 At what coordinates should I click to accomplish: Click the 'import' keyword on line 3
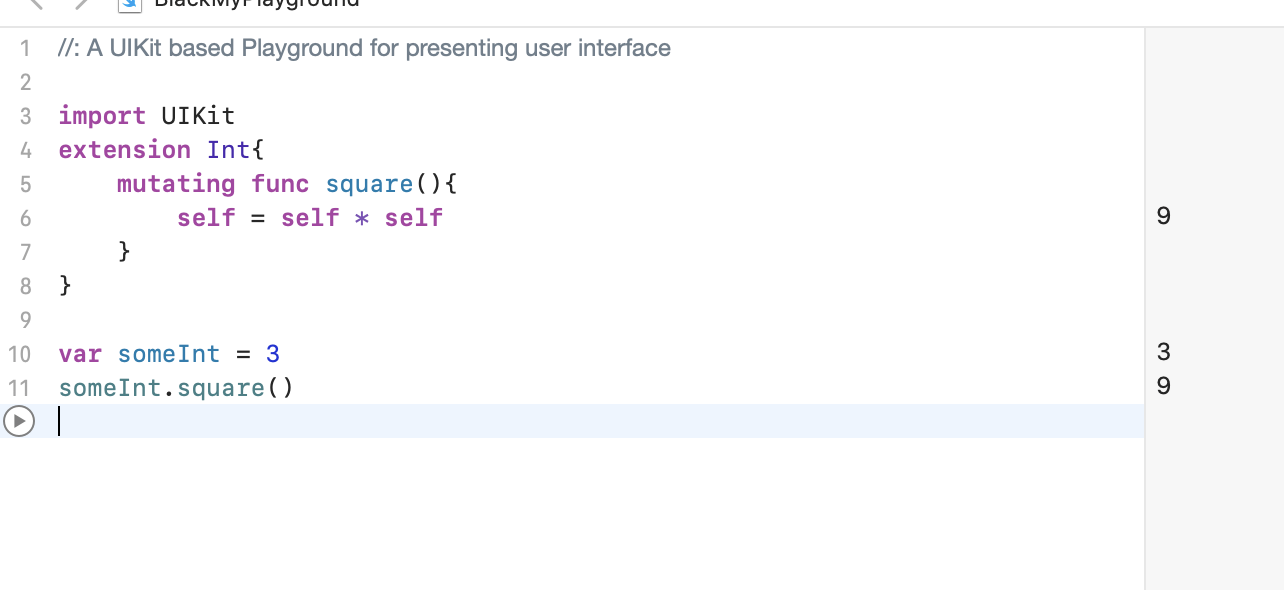[x=102, y=116]
